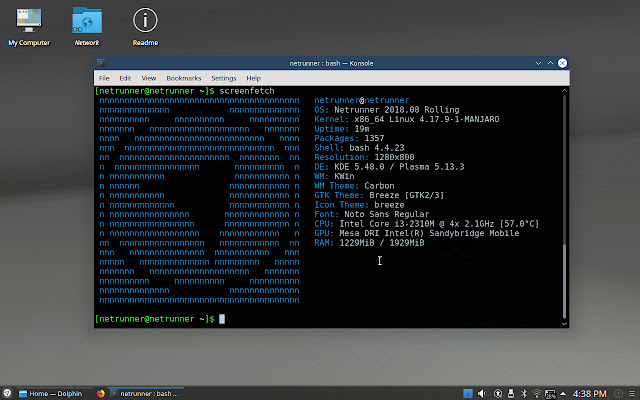The image size is (640, 400).
Task: Click the Konsole title 'netrunner : bash — Konsole'
Action: [331, 63]
